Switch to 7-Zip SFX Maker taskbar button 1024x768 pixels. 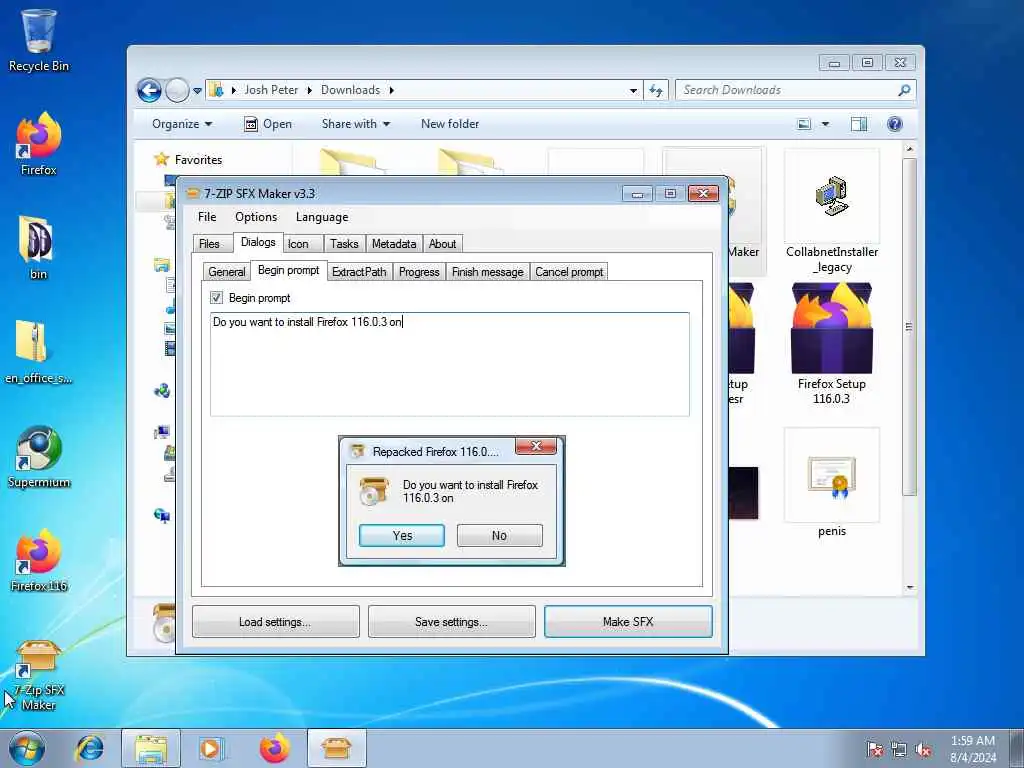click(x=336, y=748)
